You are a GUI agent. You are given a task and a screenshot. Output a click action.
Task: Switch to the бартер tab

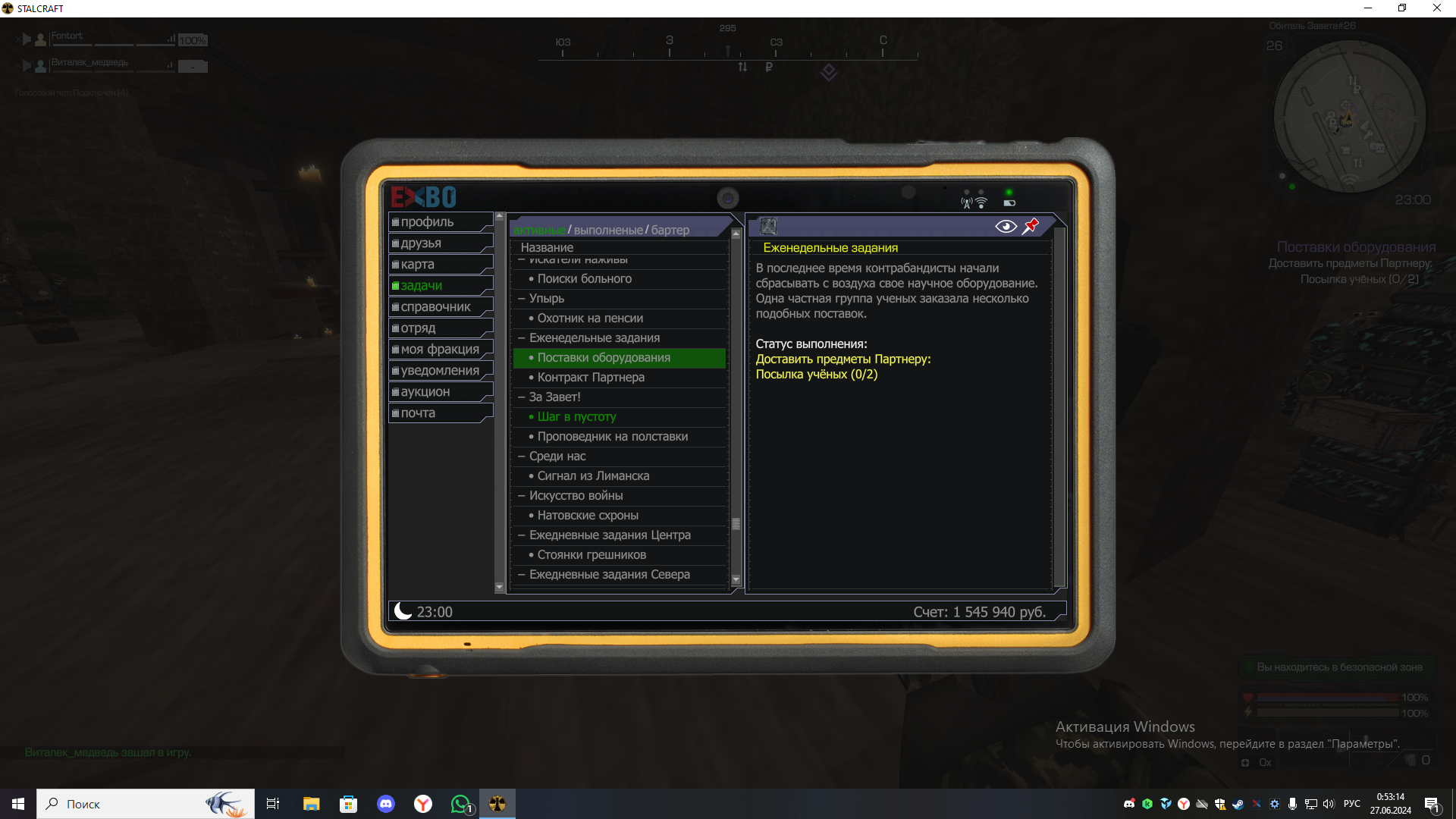coord(670,230)
